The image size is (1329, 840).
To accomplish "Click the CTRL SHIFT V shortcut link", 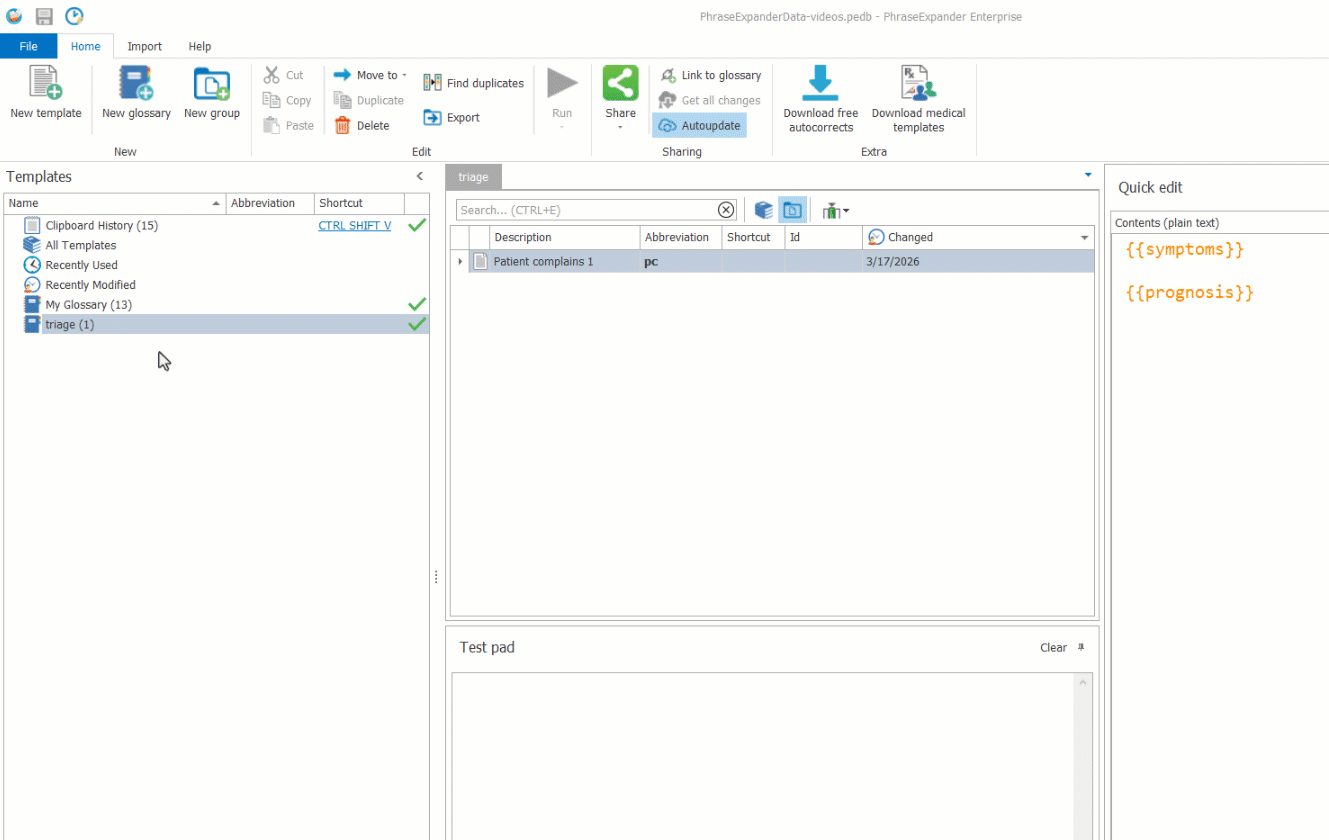I will (x=355, y=225).
